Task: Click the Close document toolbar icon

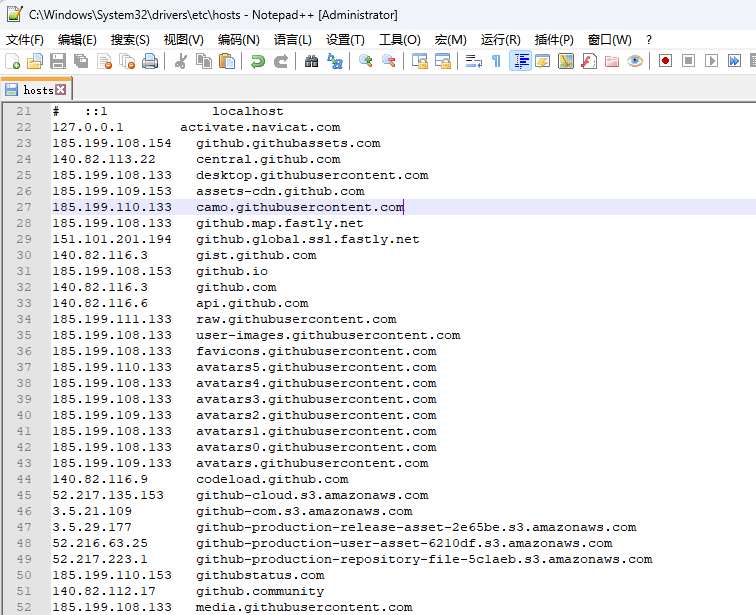Action: tap(104, 61)
